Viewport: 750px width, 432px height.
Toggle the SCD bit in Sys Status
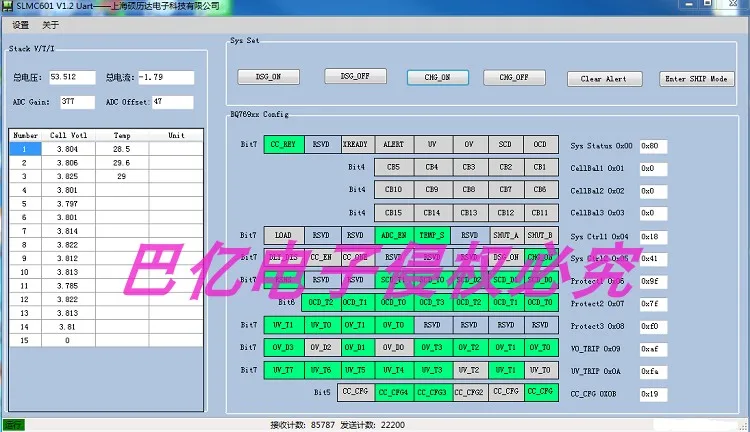click(x=506, y=144)
